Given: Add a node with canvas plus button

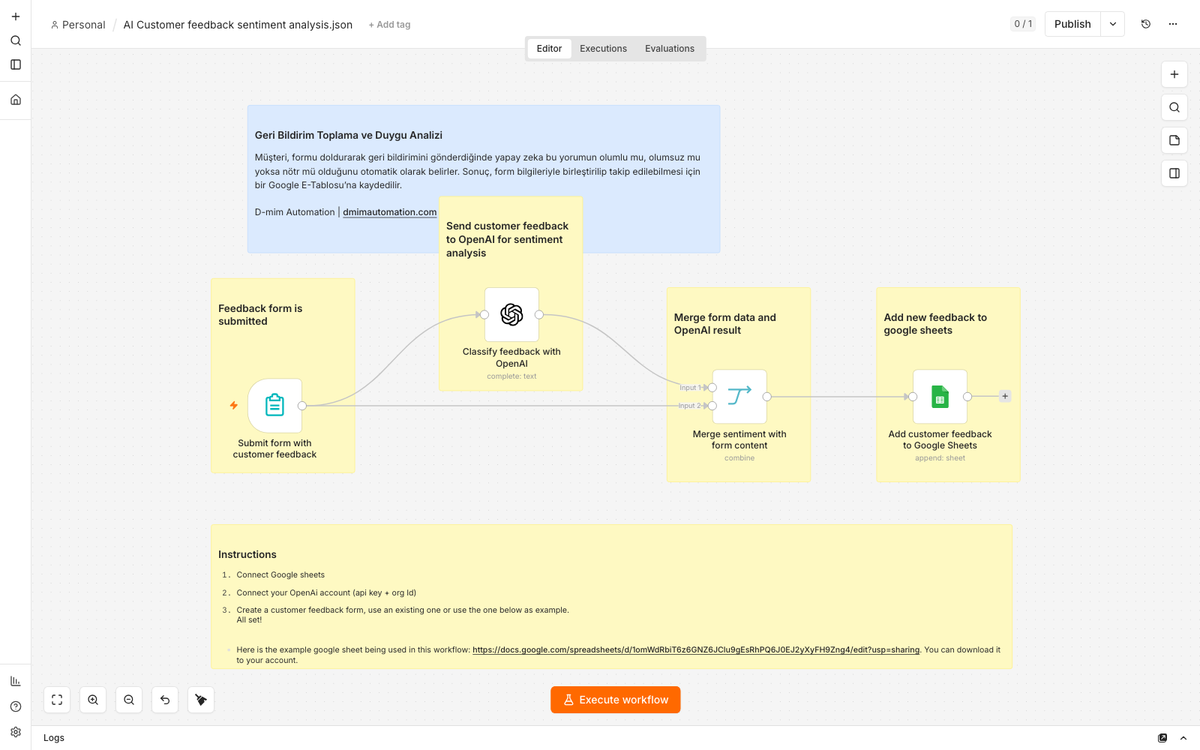Looking at the screenshot, I should point(1174,74).
